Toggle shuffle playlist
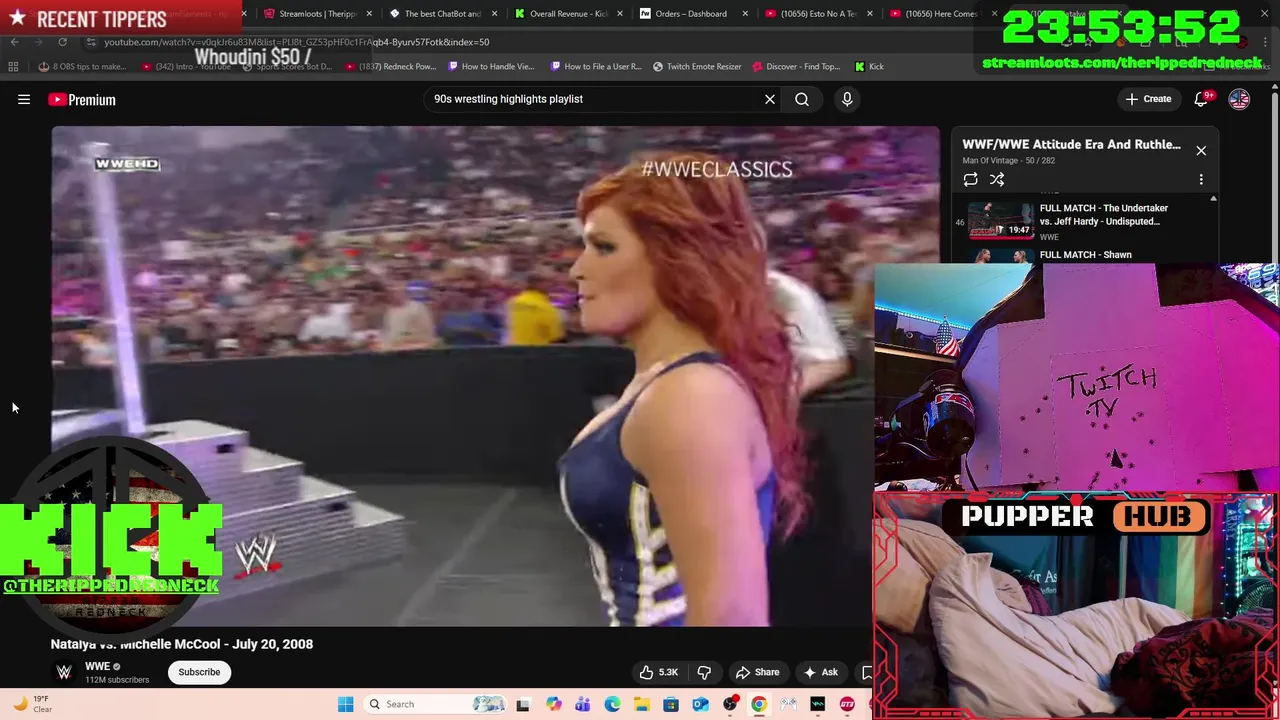 [x=997, y=180]
